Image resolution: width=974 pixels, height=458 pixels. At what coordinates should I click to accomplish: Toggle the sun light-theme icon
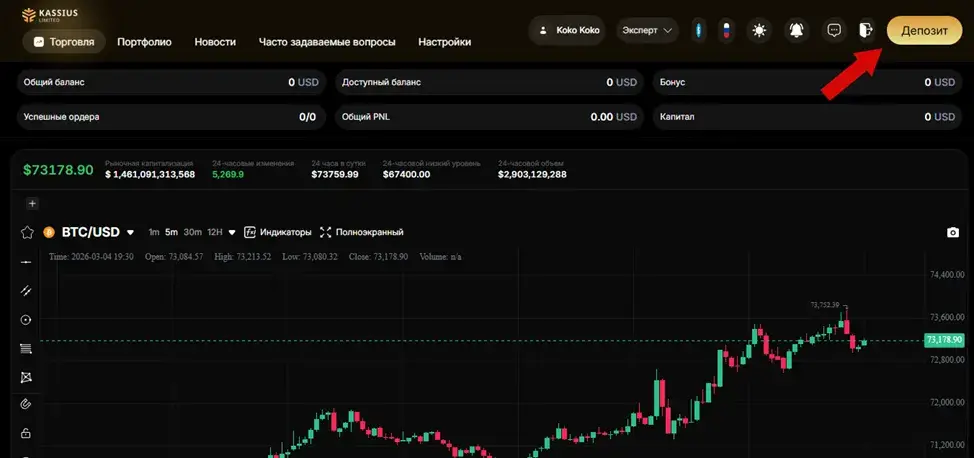759,30
